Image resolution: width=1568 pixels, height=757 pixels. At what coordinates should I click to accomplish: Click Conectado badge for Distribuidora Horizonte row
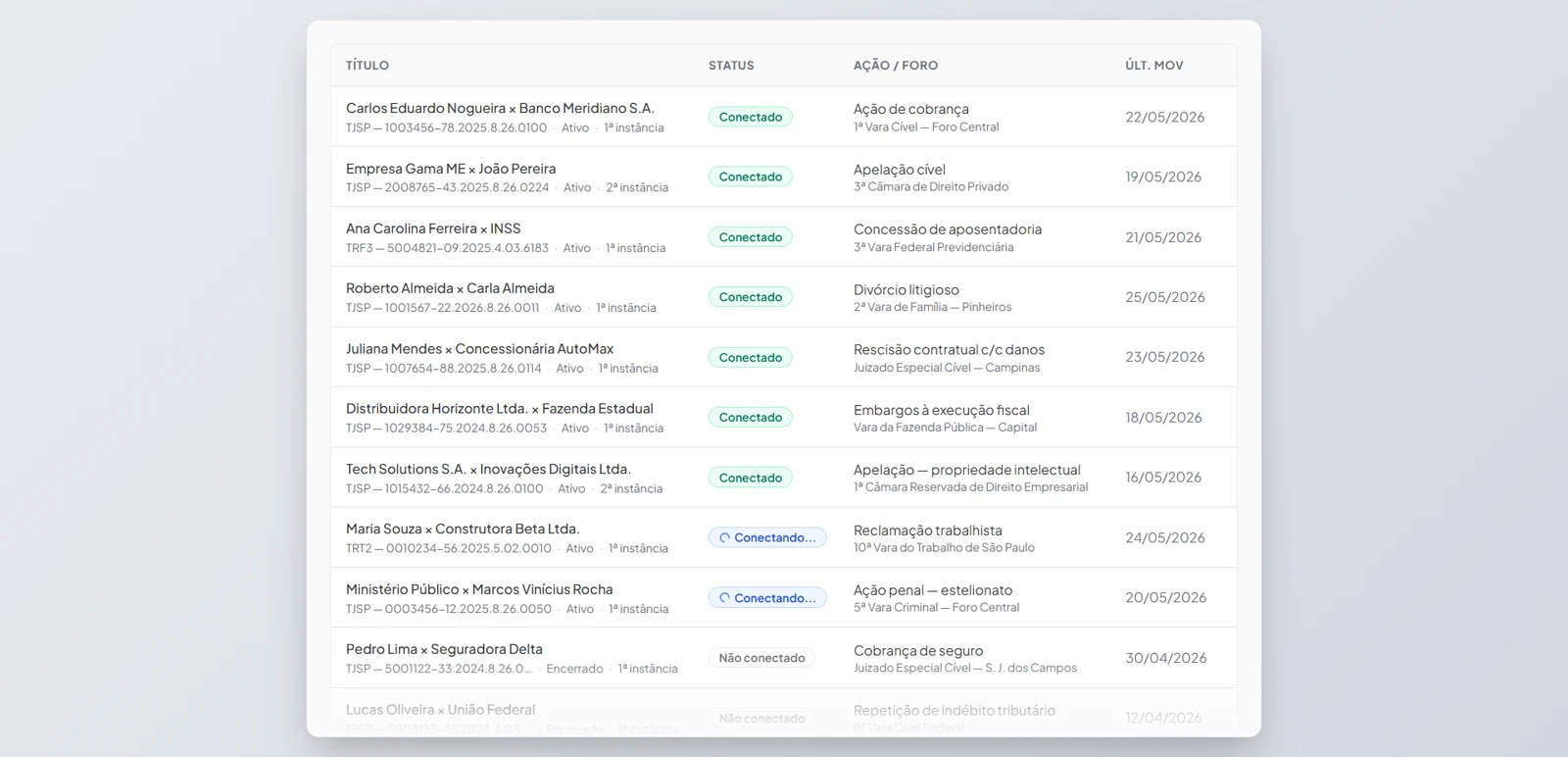751,418
